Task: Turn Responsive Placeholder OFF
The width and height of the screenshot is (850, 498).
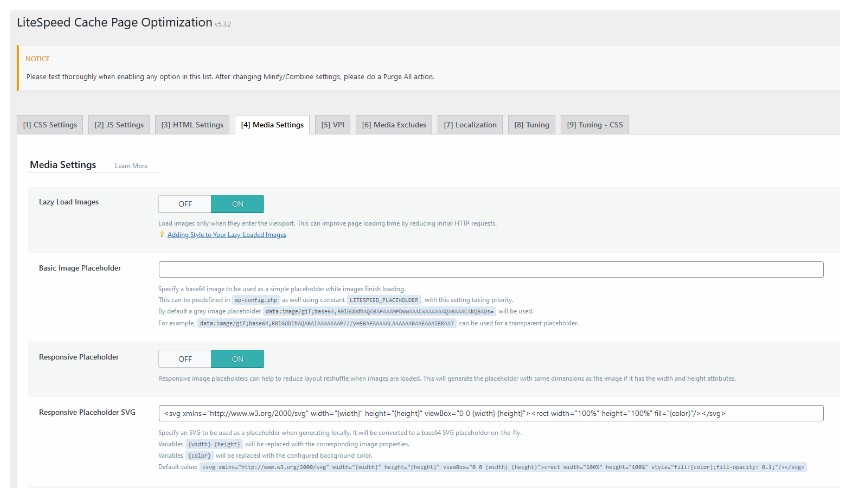Action: [x=185, y=359]
